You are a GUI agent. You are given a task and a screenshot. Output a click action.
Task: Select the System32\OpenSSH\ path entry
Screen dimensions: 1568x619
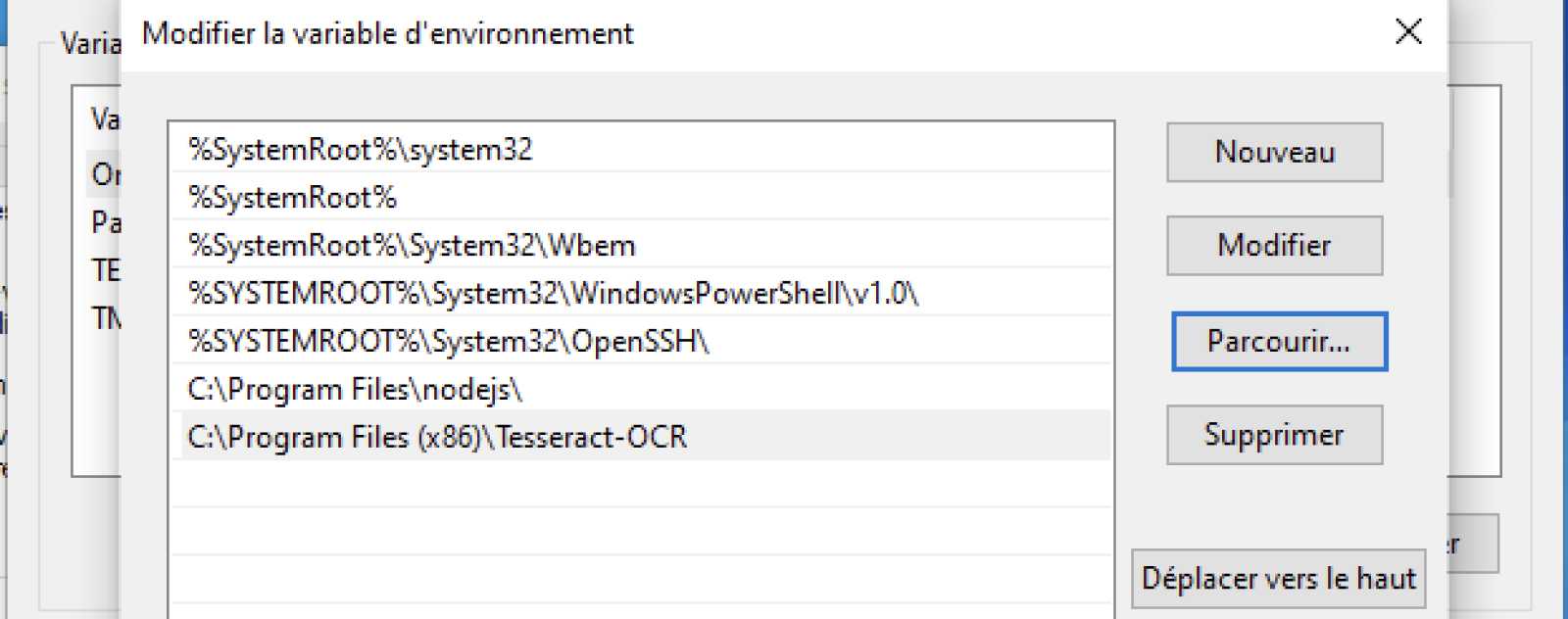642,341
